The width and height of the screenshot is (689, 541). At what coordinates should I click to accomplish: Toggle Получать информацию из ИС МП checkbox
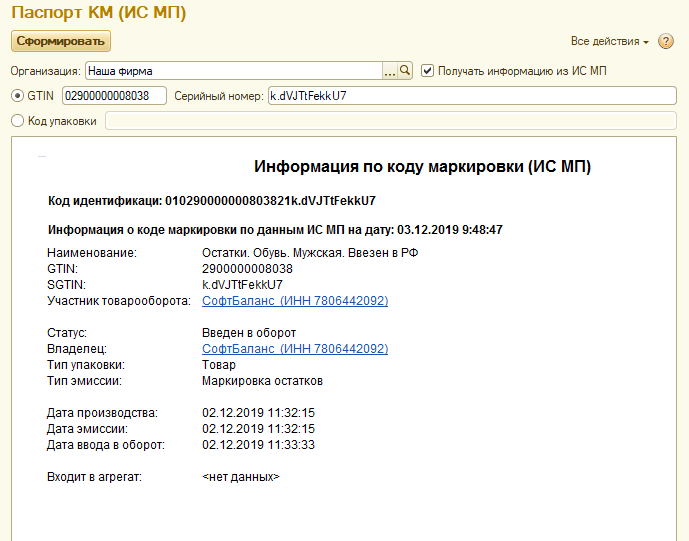428,71
